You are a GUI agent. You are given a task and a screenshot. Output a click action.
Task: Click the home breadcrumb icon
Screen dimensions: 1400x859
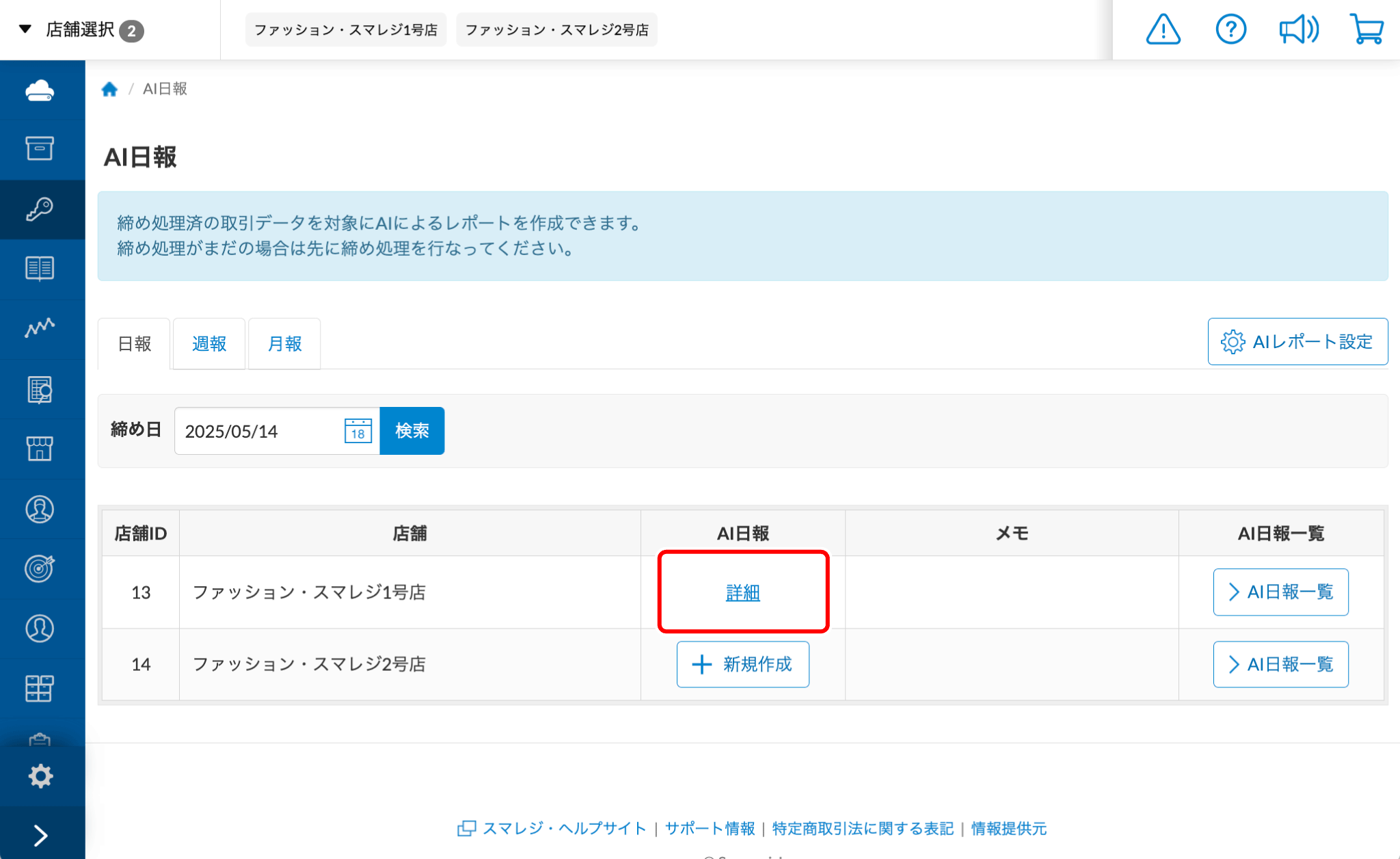tap(109, 89)
